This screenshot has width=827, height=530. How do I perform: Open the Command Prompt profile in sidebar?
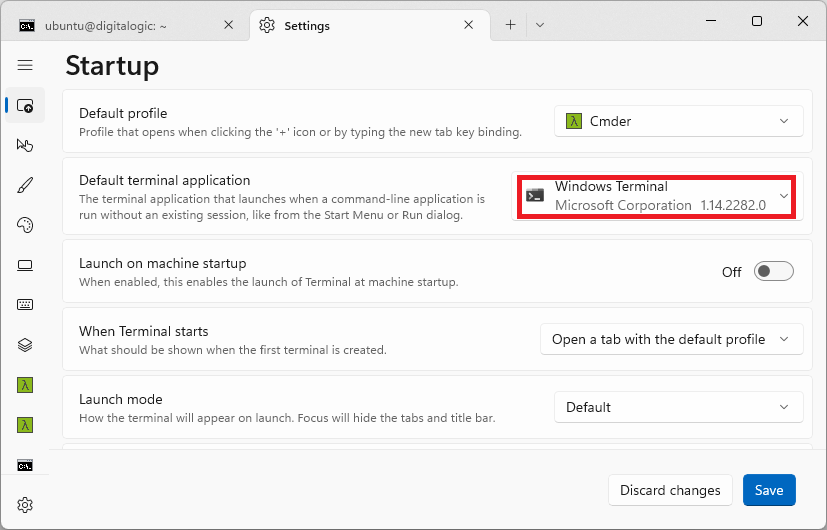[25, 466]
